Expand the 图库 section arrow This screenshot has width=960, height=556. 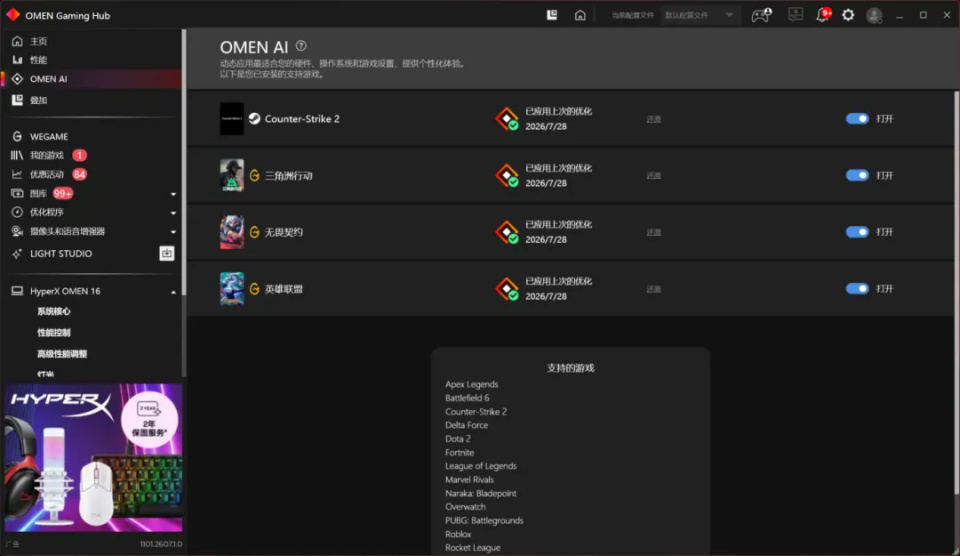coord(173,194)
